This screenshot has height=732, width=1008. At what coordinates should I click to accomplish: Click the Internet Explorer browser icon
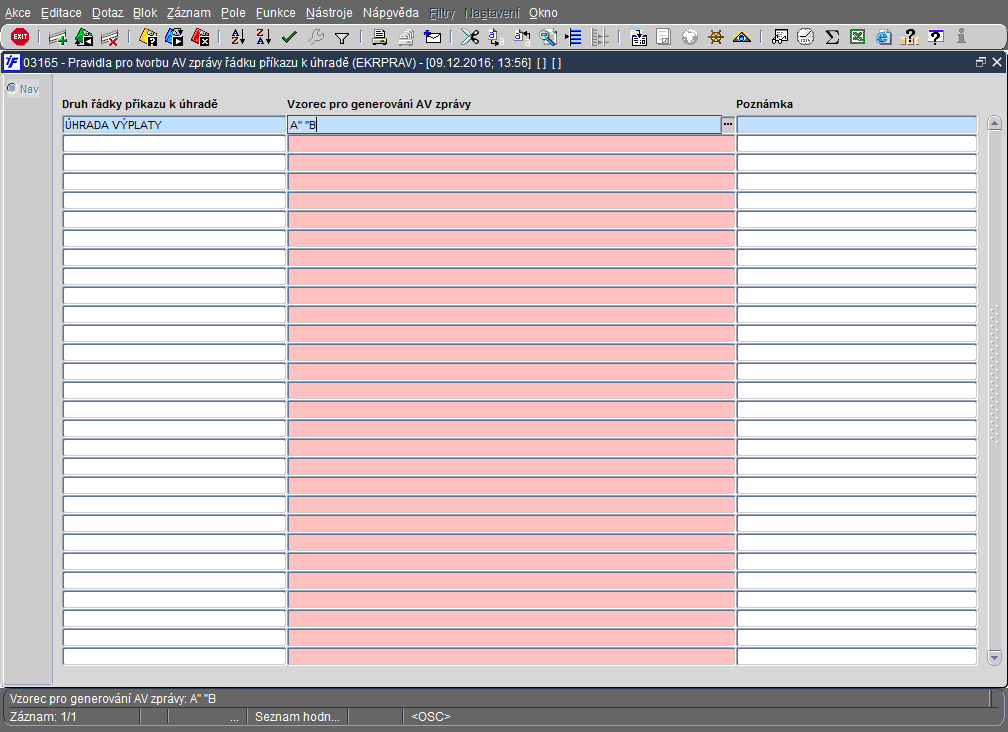click(x=884, y=37)
